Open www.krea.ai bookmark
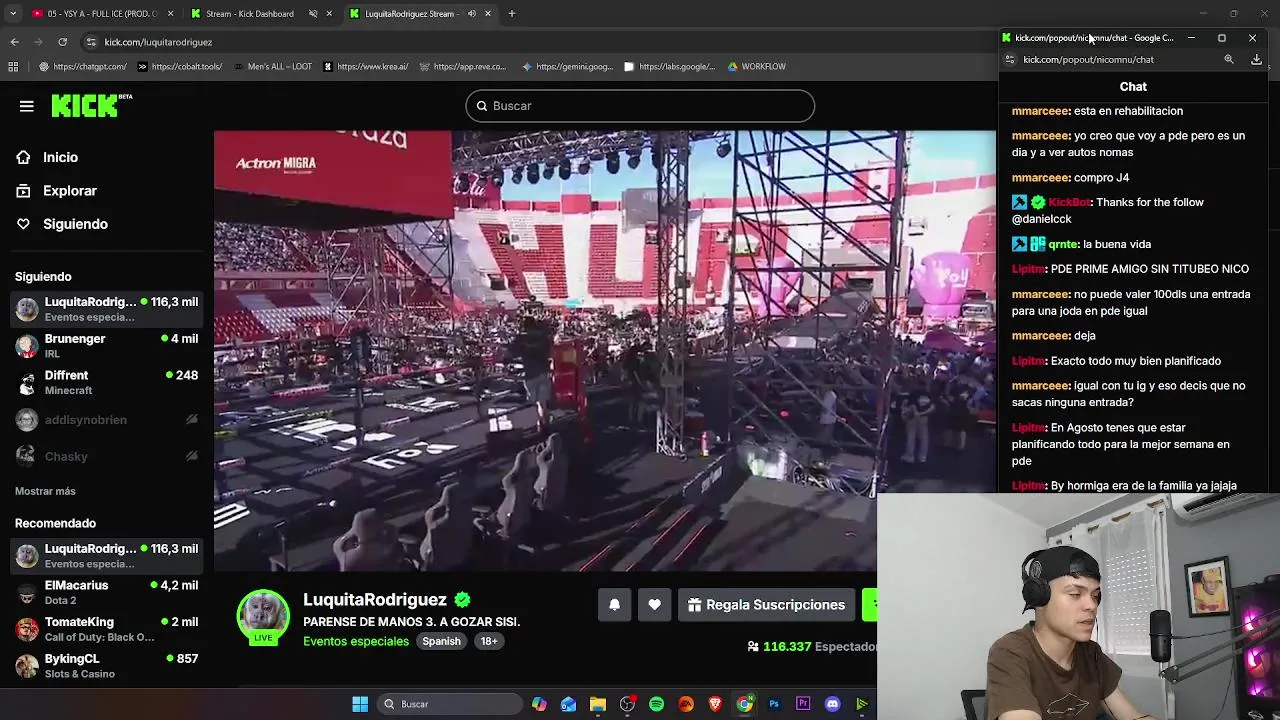 [x=366, y=67]
